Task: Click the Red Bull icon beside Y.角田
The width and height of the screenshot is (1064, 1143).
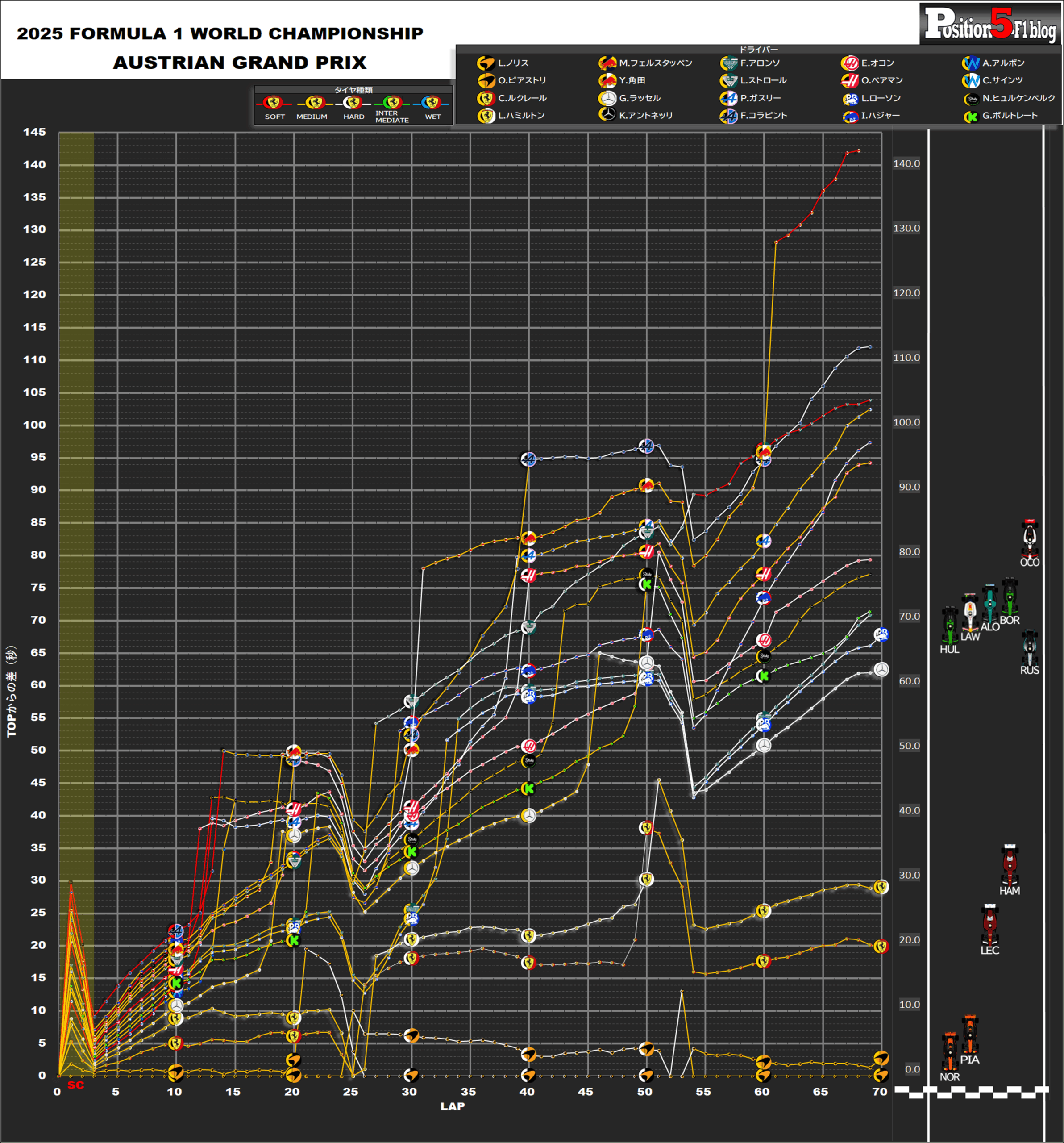Action: click(x=607, y=80)
